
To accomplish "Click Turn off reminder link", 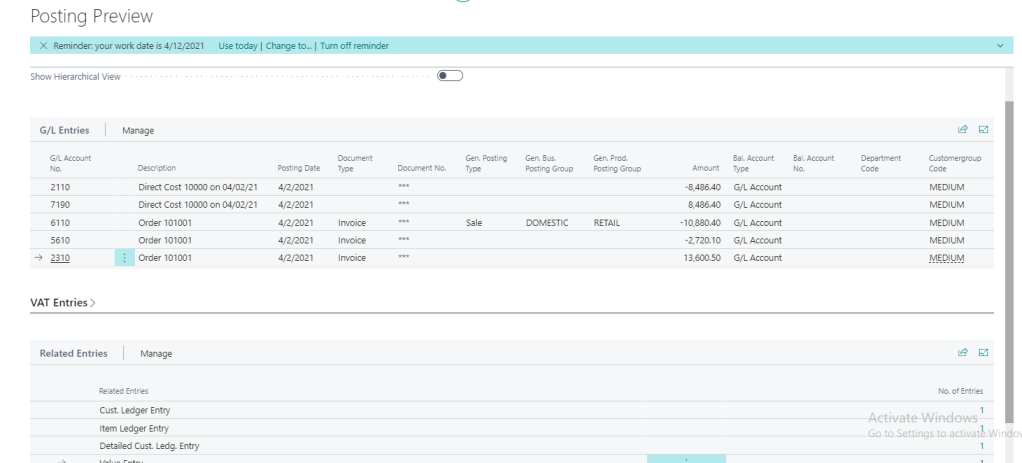I will point(354,46).
